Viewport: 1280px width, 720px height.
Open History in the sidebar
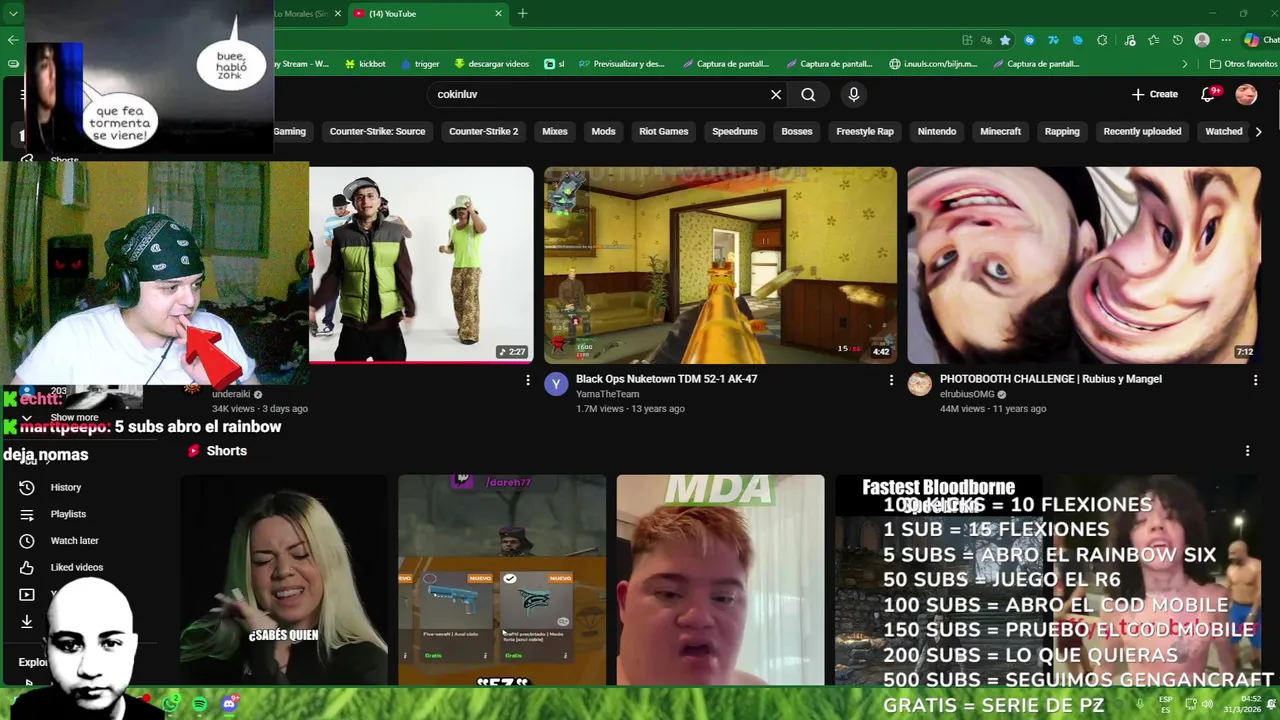click(65, 487)
